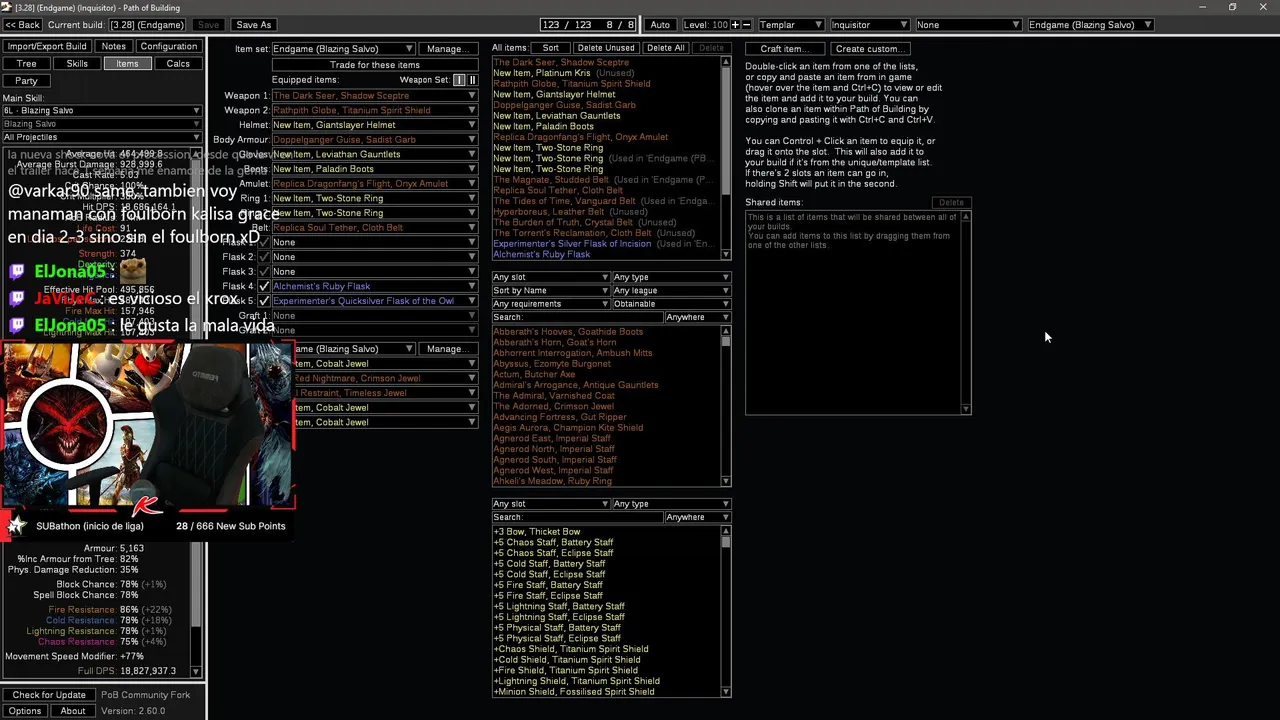Click scroll-up arrow of Shared items list
The width and height of the screenshot is (1280, 720).
click(966, 216)
